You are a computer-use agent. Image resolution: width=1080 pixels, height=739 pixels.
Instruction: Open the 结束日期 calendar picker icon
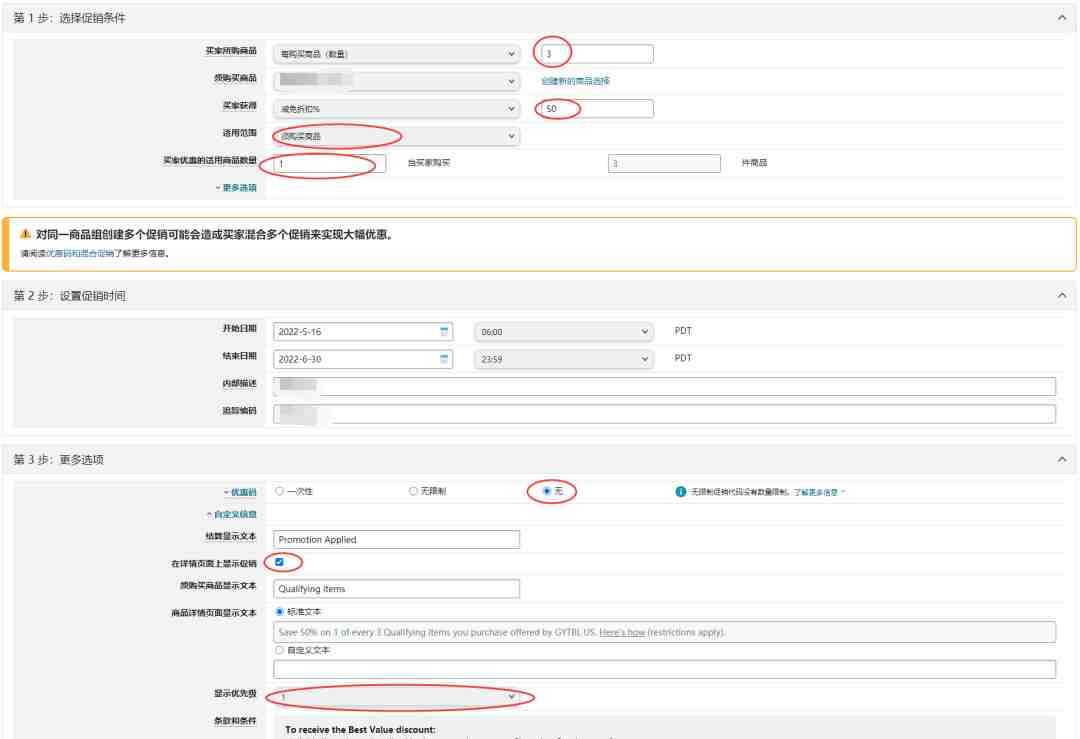pos(445,359)
